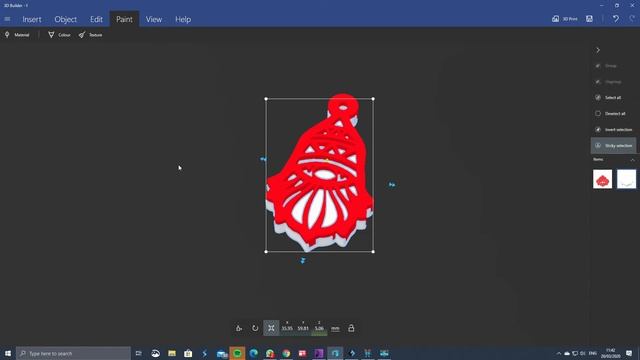The image size is (640, 360).
Task: Edit the Y dimension value 59.81
Action: 303,328
